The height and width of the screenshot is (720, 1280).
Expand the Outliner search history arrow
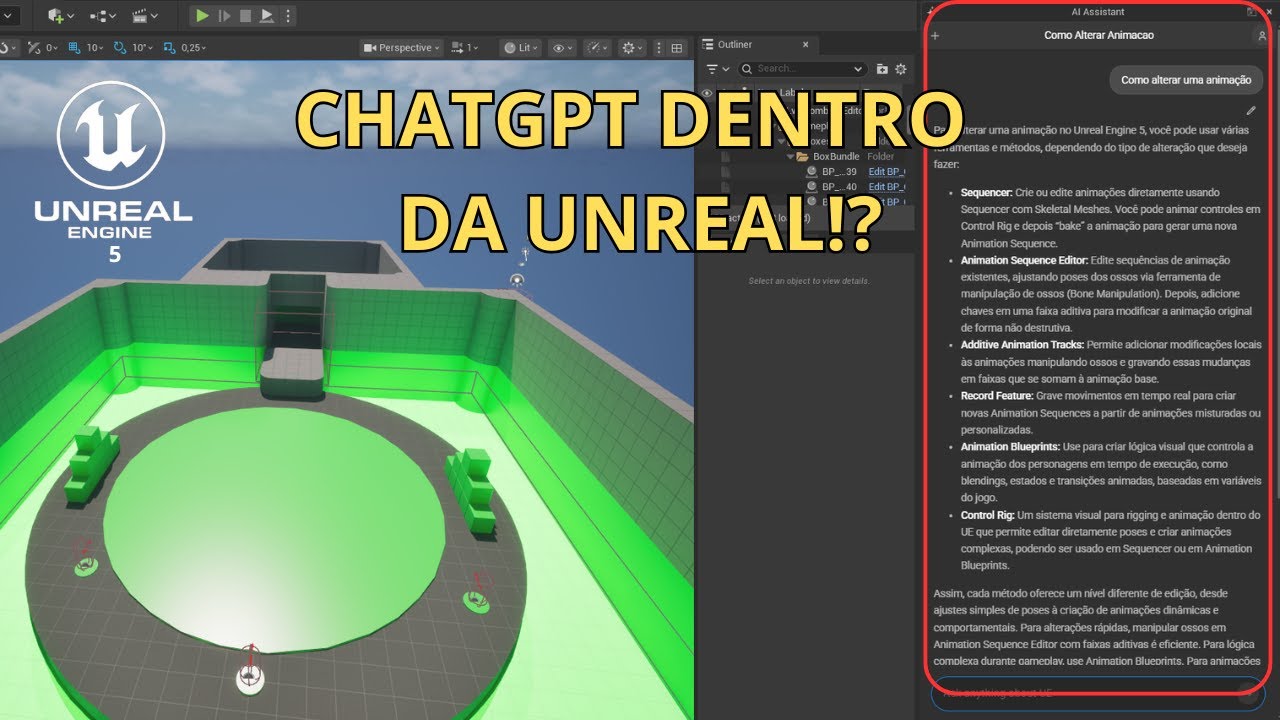pyautogui.click(x=859, y=69)
